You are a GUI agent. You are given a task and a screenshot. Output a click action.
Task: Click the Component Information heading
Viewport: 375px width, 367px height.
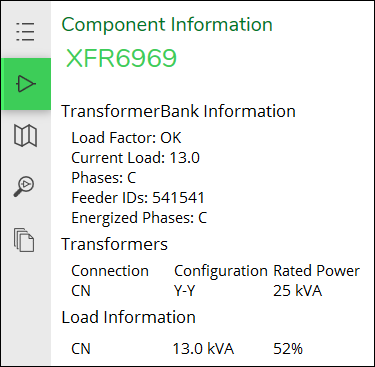point(167,25)
